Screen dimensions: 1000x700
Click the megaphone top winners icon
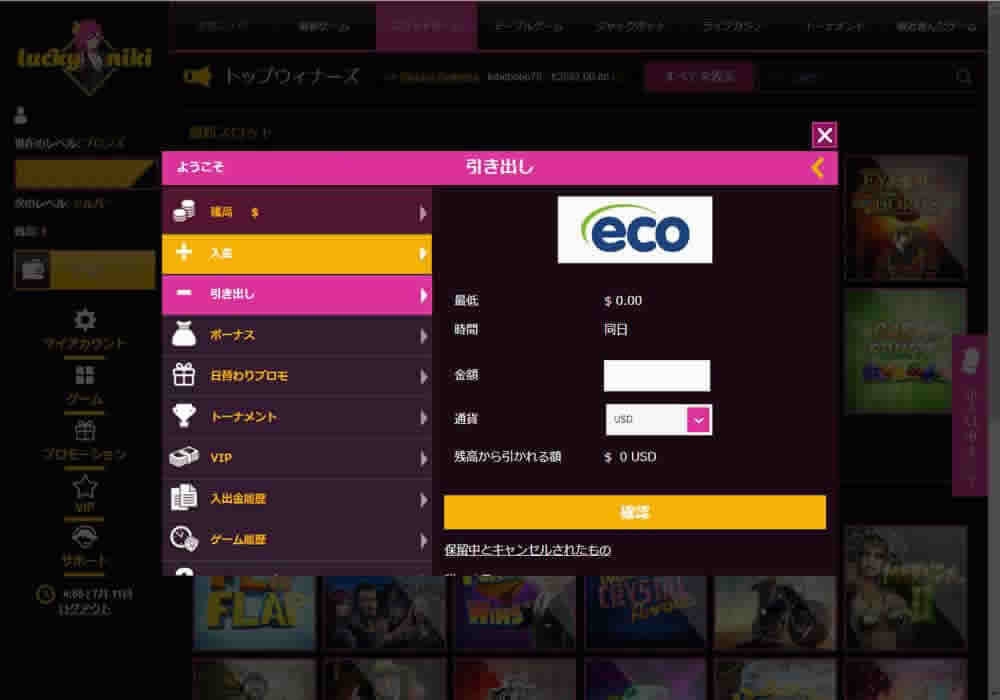(x=197, y=77)
